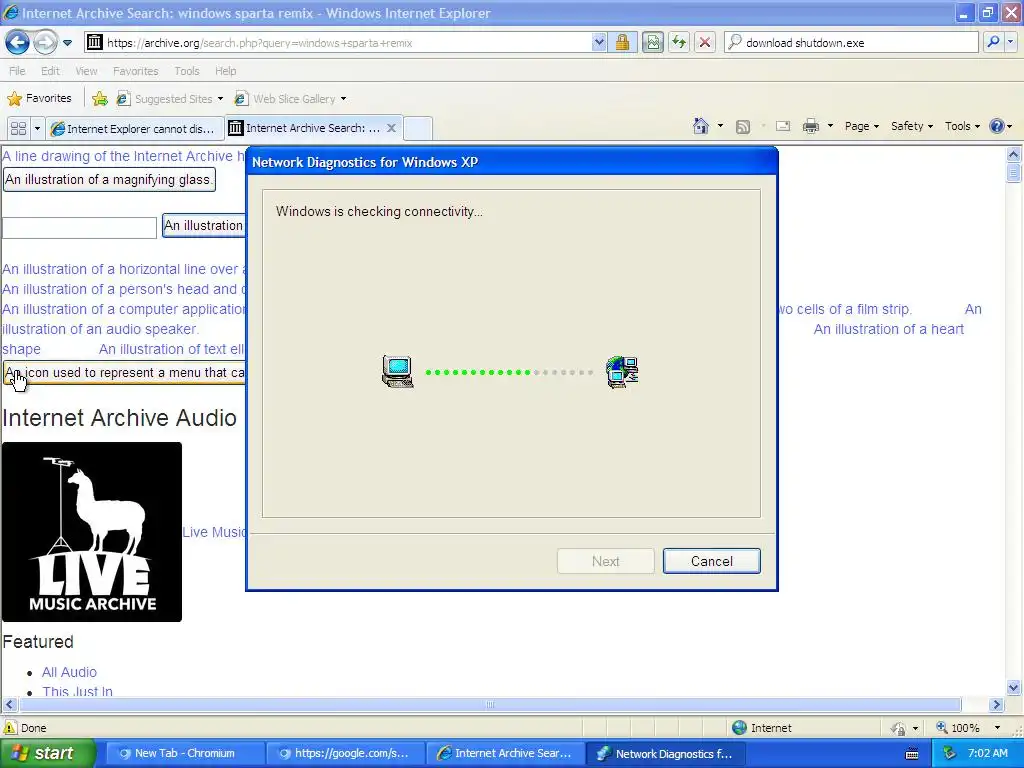
Task: Open the Suggested Sites link
Action: tap(165, 99)
